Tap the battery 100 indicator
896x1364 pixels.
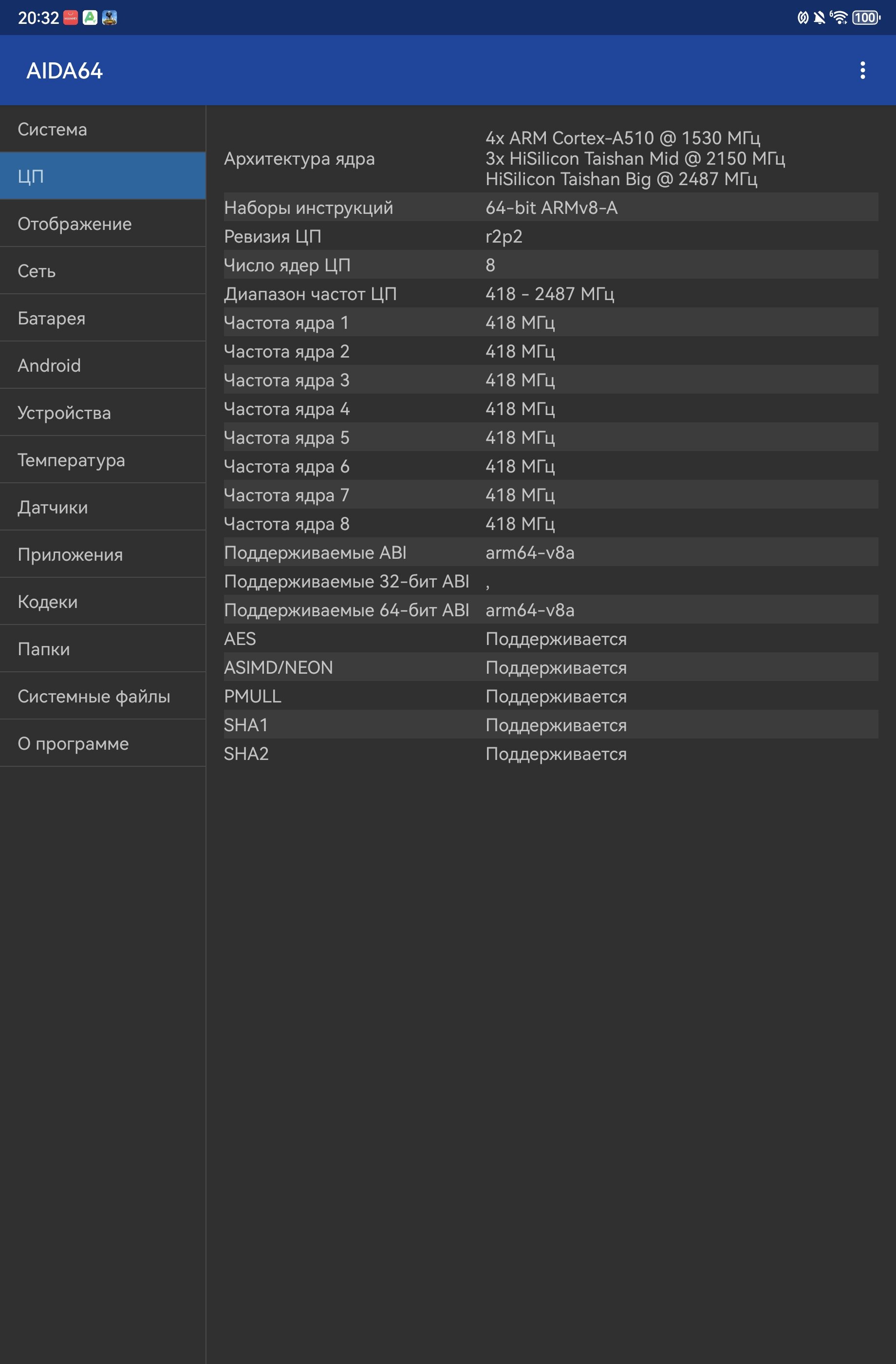866,18
